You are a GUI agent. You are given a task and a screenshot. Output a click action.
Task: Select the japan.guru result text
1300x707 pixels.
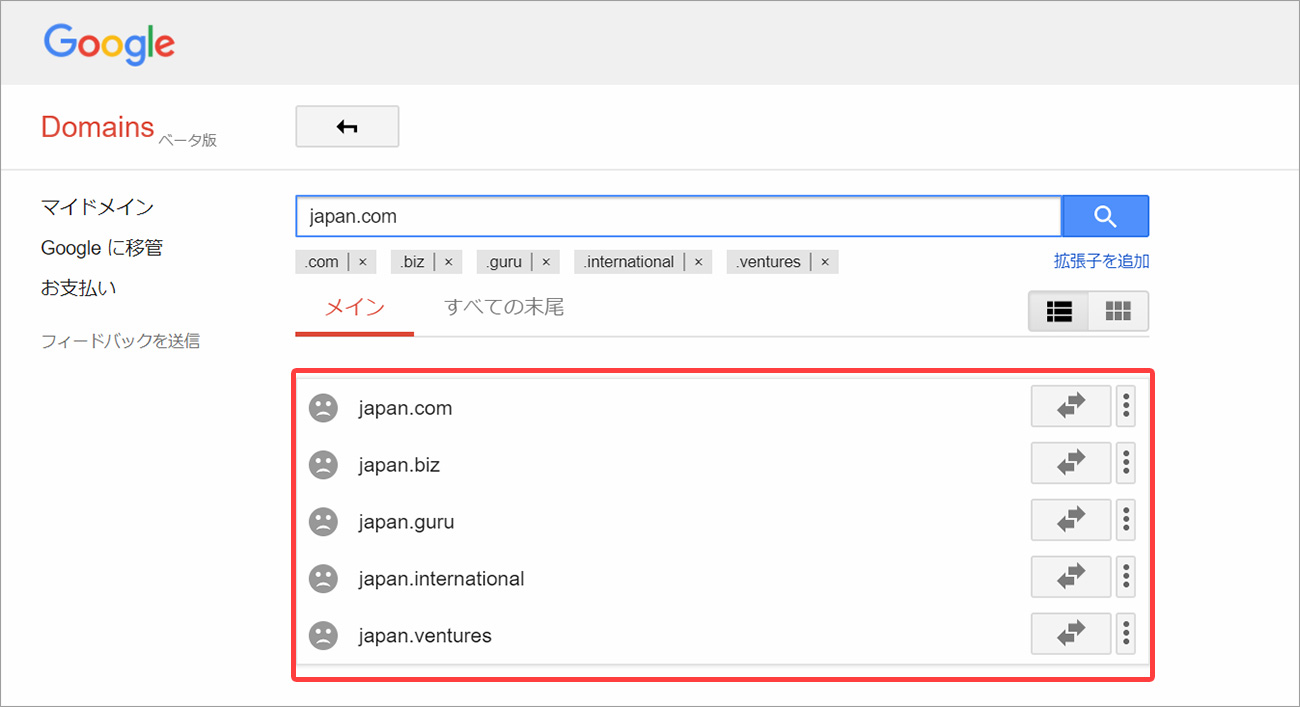coord(406,522)
